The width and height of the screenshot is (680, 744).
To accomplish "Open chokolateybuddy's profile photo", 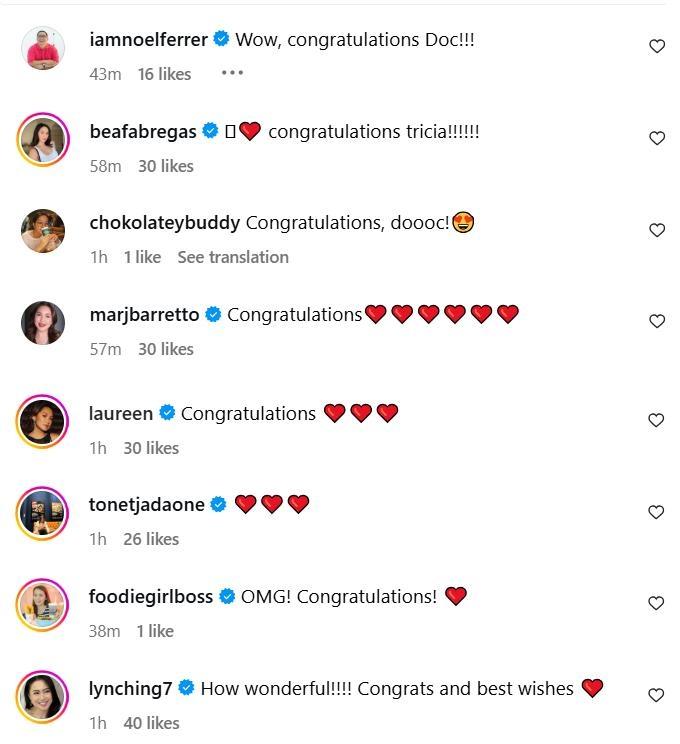I will point(43,232).
